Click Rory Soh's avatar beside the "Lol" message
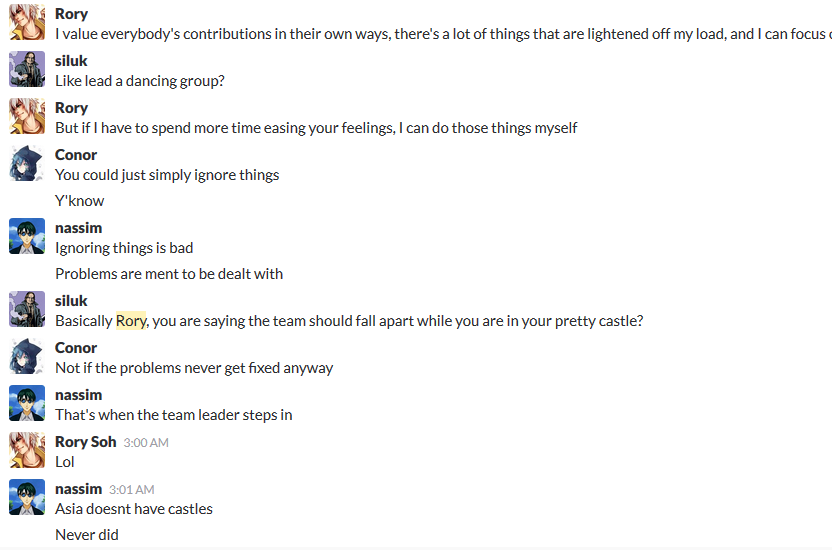 (x=27, y=451)
